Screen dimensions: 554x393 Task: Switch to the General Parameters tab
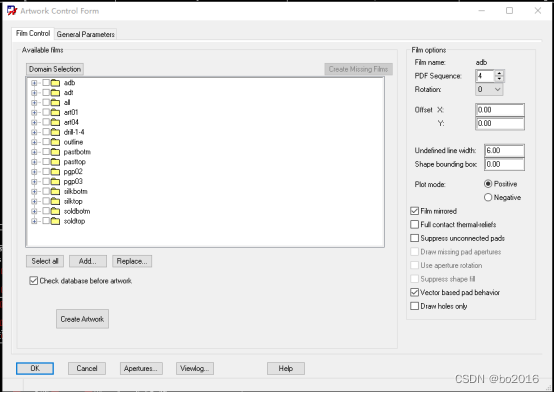tap(86, 34)
